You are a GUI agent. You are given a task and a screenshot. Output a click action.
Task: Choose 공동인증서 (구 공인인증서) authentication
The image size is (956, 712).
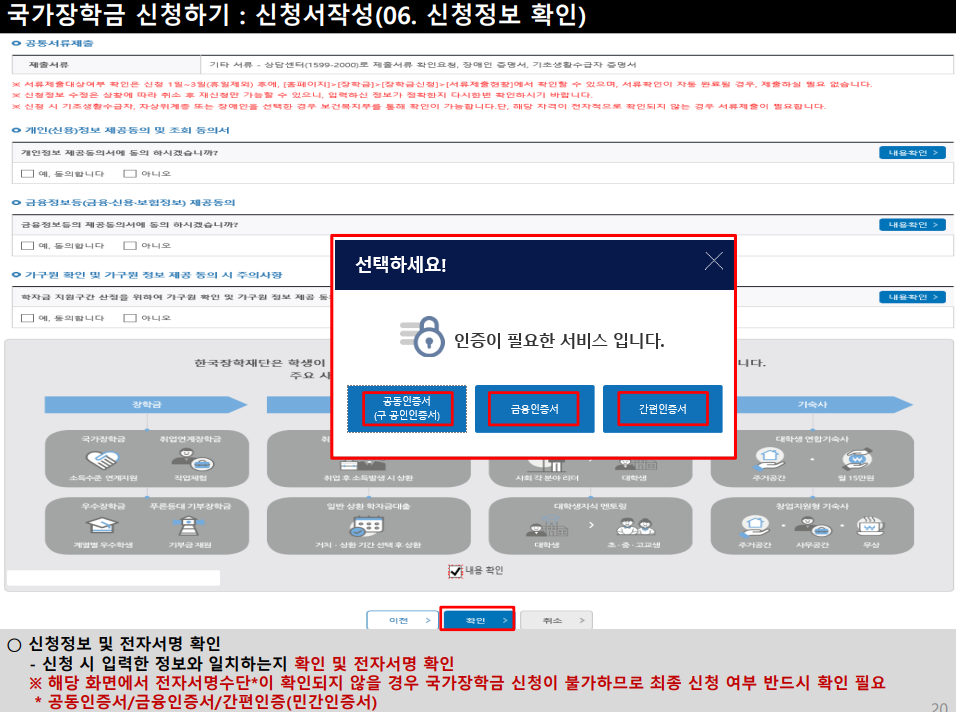[407, 408]
